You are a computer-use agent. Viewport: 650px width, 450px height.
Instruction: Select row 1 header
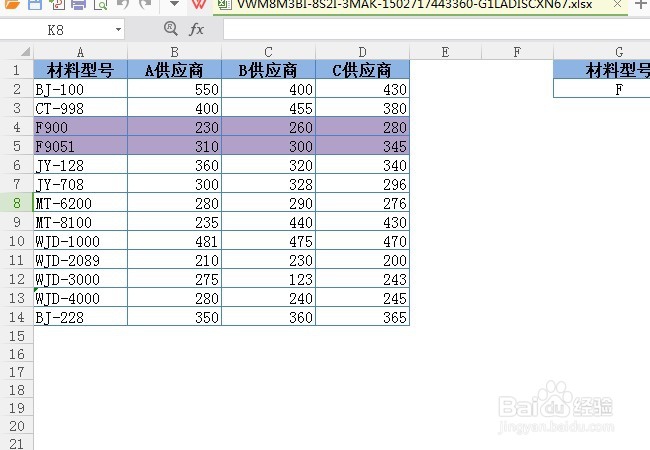tap(17, 70)
